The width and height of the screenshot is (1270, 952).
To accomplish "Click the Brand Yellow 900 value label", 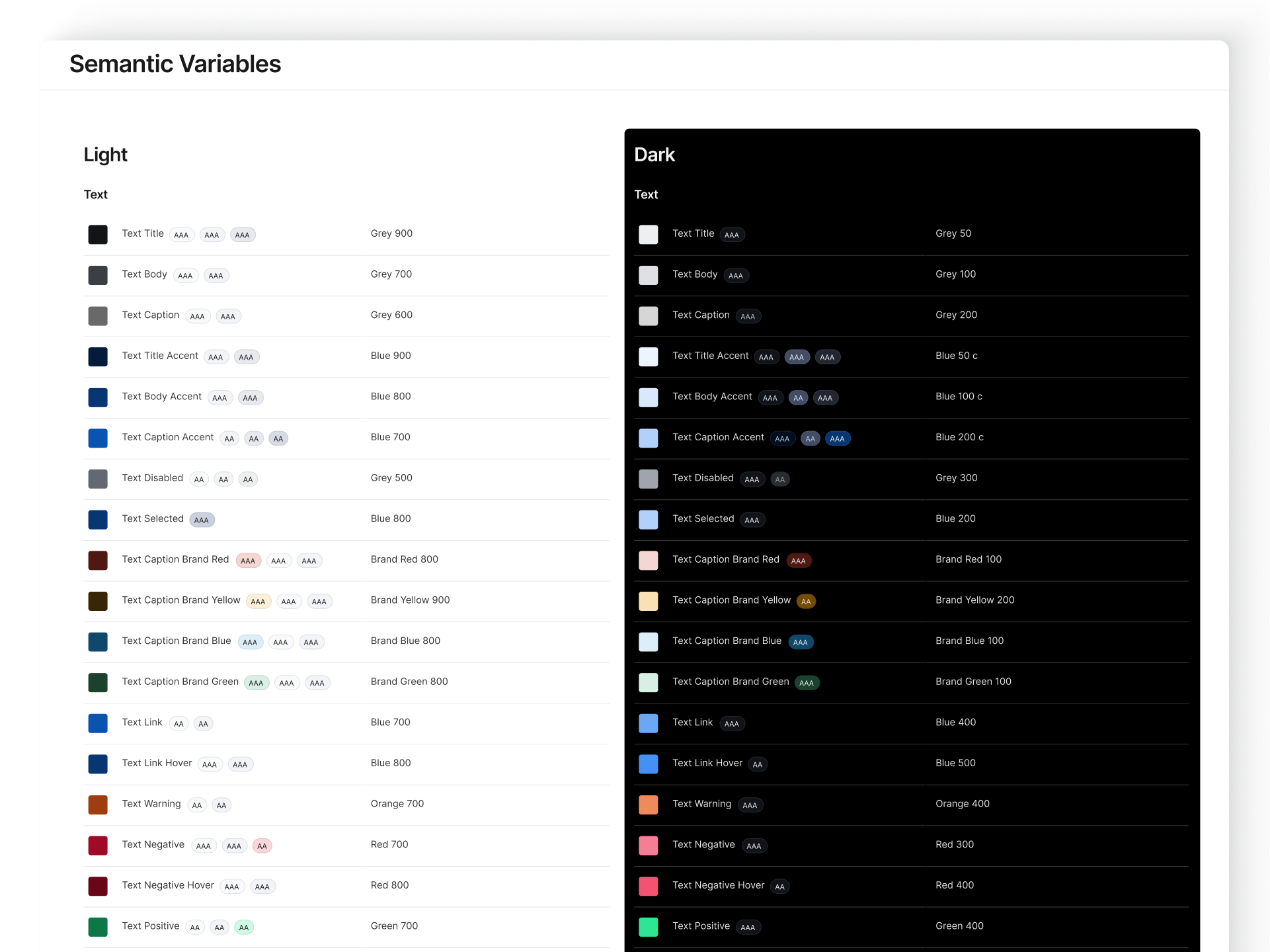I will point(410,600).
